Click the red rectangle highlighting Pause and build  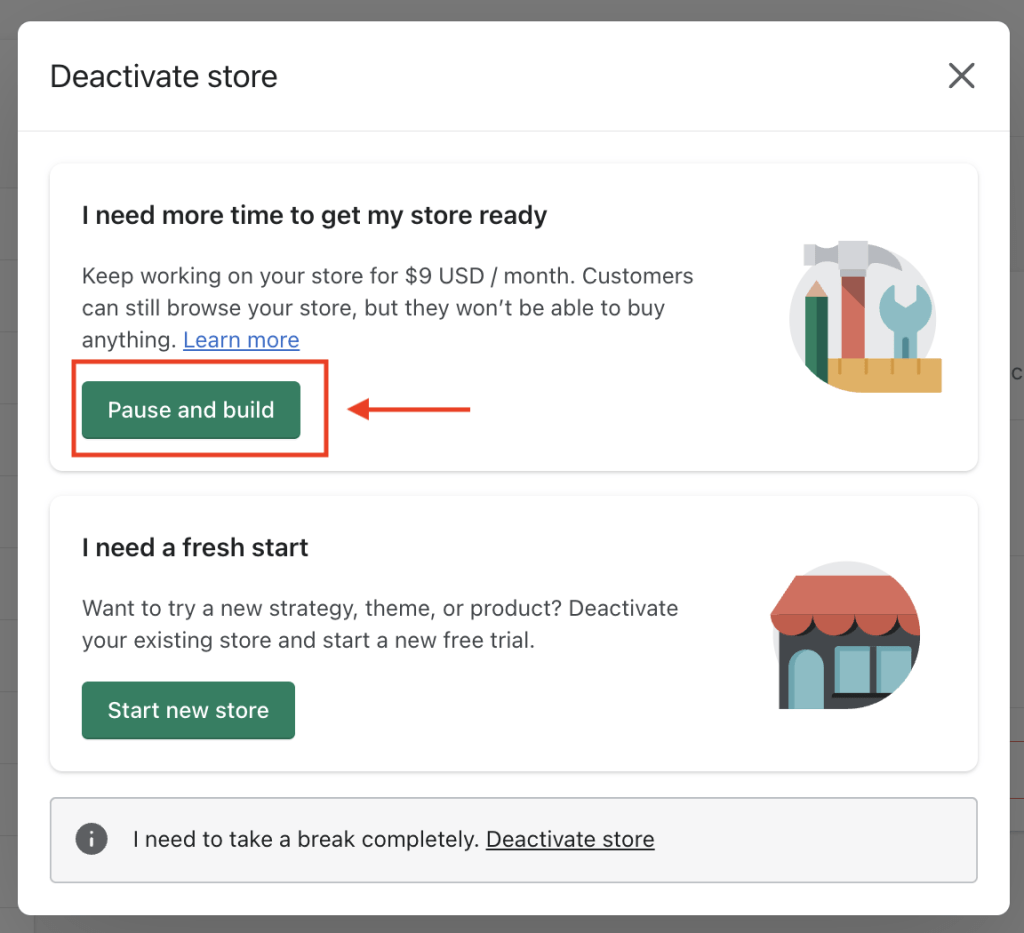coord(200,408)
